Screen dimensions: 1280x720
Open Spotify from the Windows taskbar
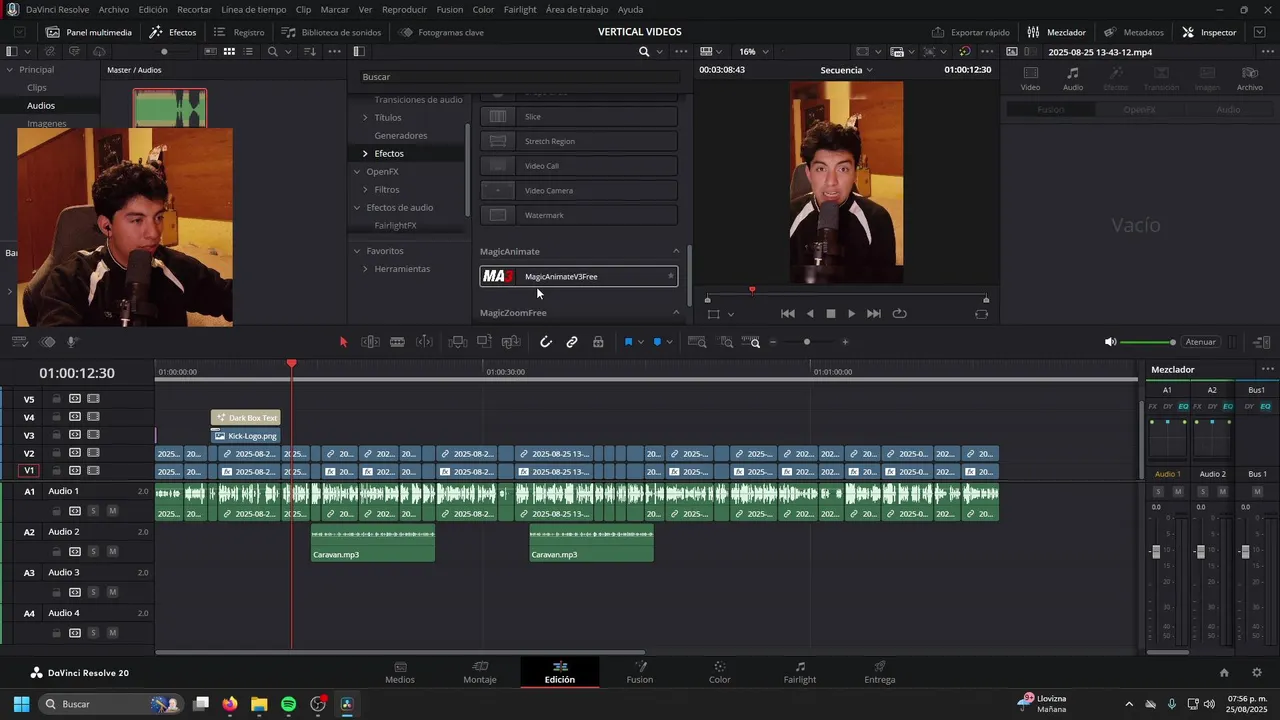[x=288, y=704]
